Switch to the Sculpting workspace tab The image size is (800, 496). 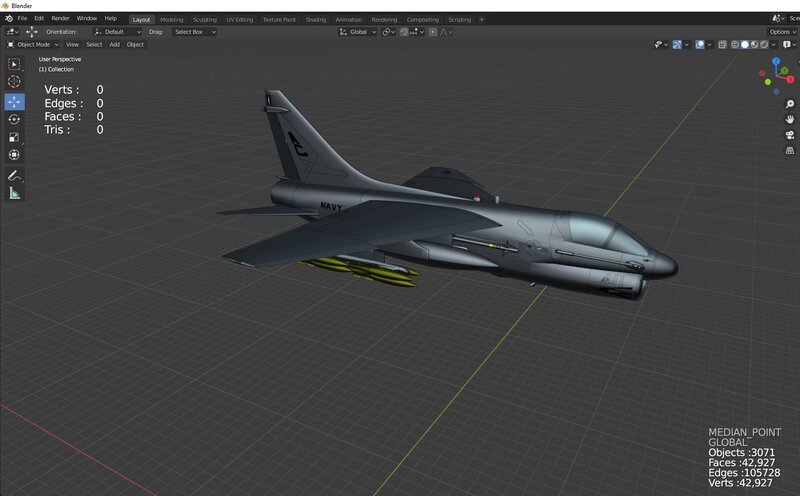click(207, 19)
